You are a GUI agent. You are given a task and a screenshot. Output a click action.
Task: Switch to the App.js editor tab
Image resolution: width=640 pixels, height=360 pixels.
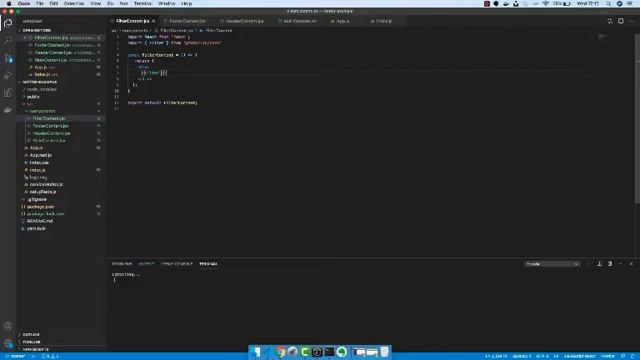(x=343, y=21)
